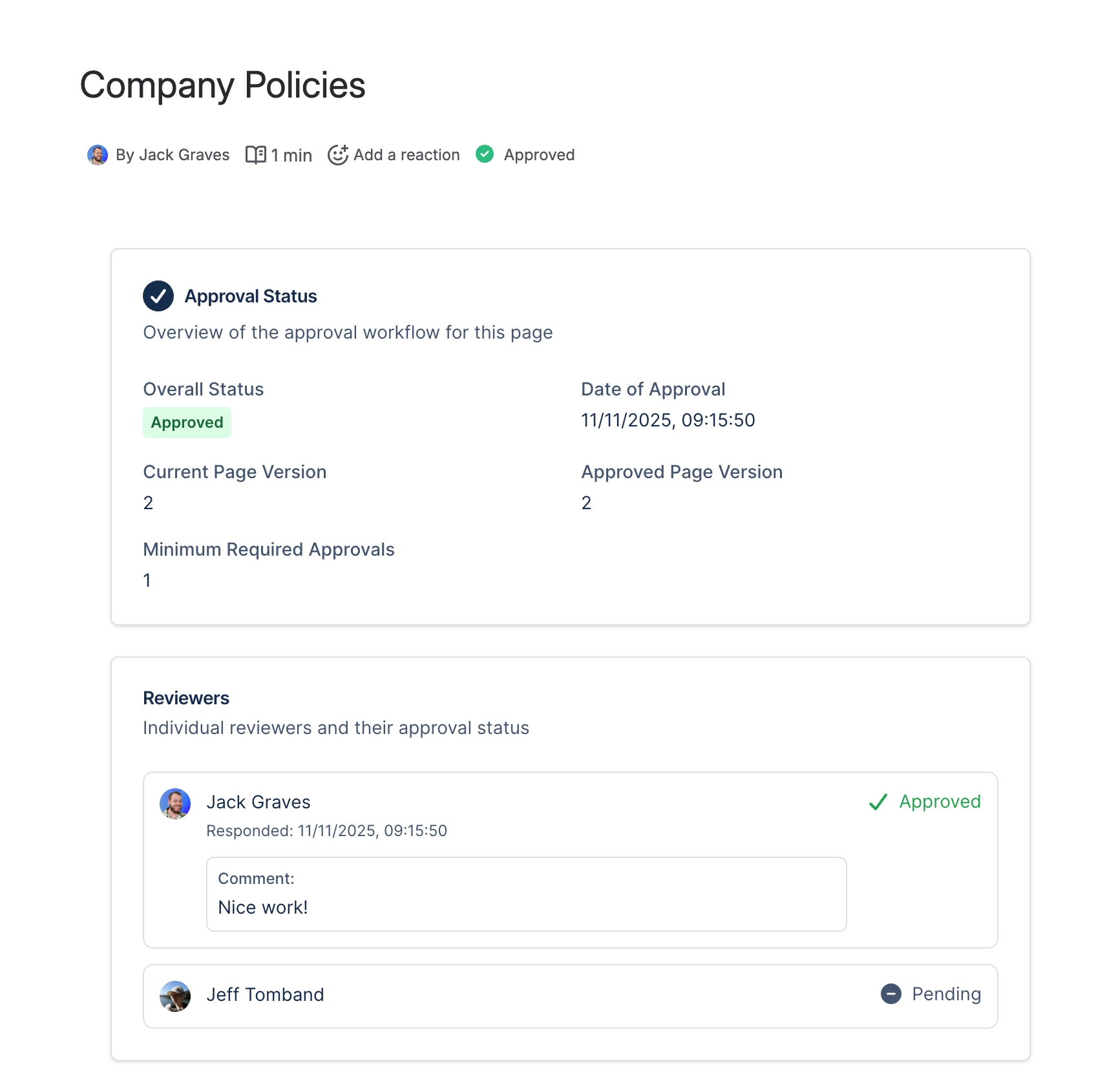
Task: Click the green Approved check icon near the byline
Action: click(485, 154)
